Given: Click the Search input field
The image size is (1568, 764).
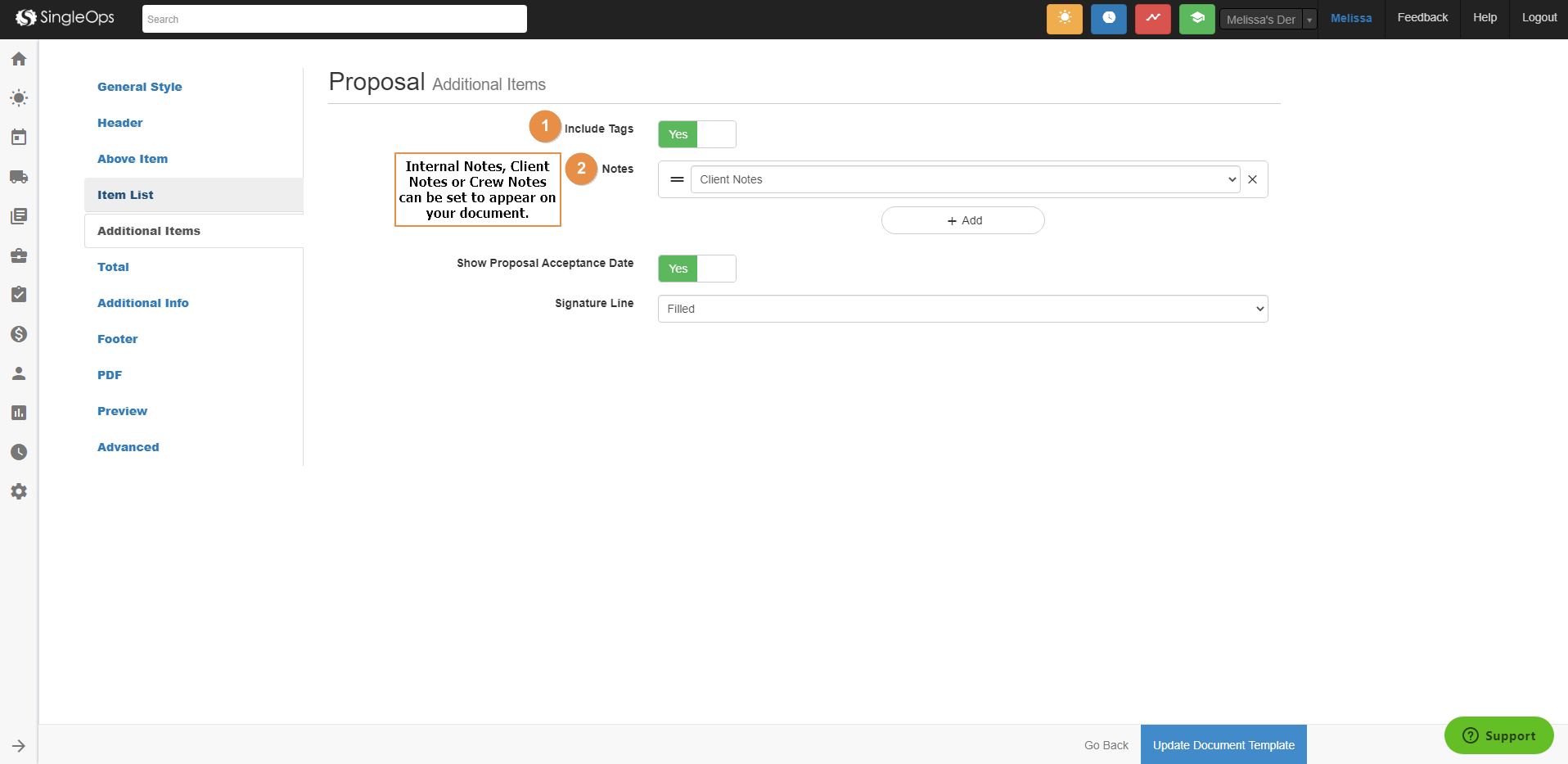Looking at the screenshot, I should [334, 19].
